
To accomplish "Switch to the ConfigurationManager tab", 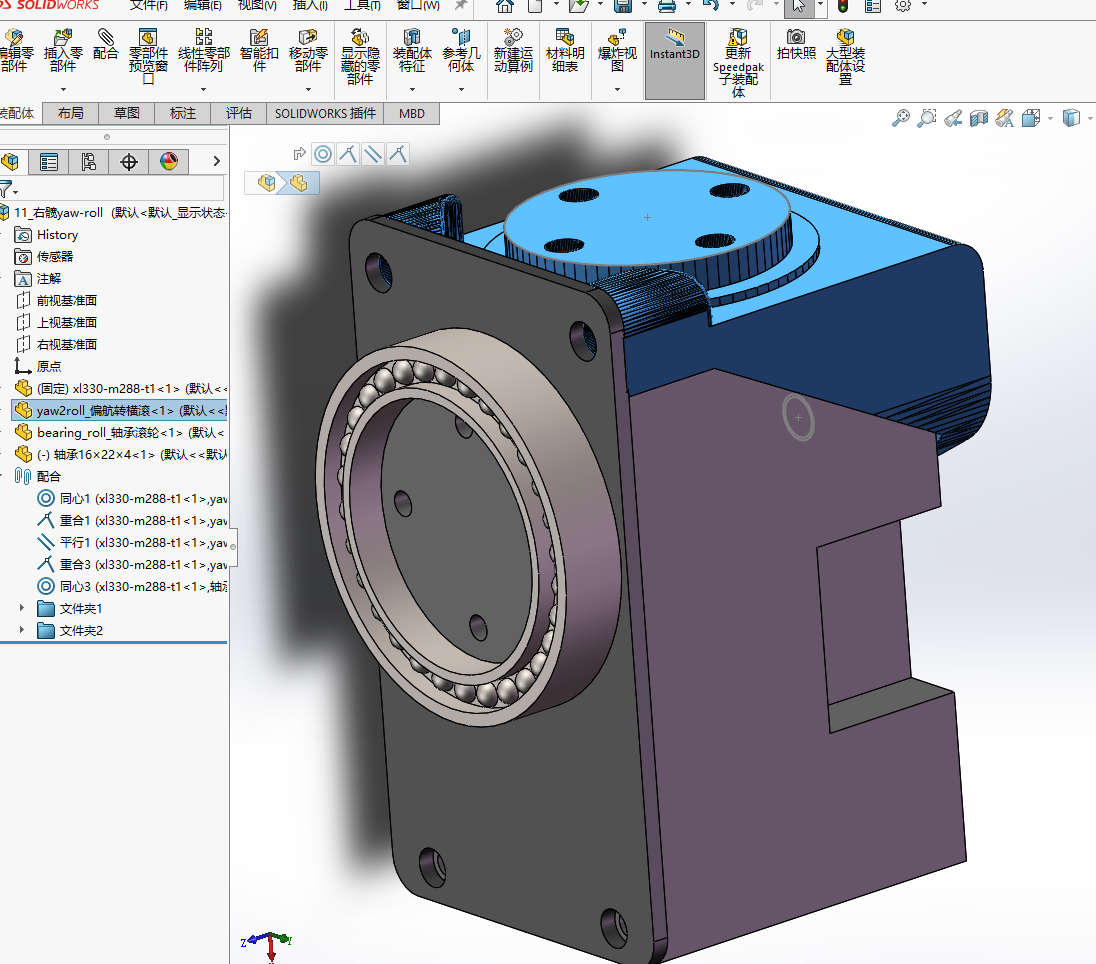I will (x=89, y=162).
